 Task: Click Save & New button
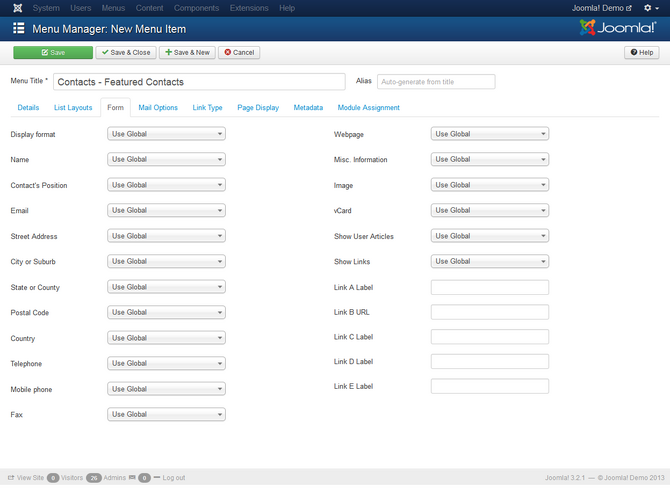(x=187, y=52)
